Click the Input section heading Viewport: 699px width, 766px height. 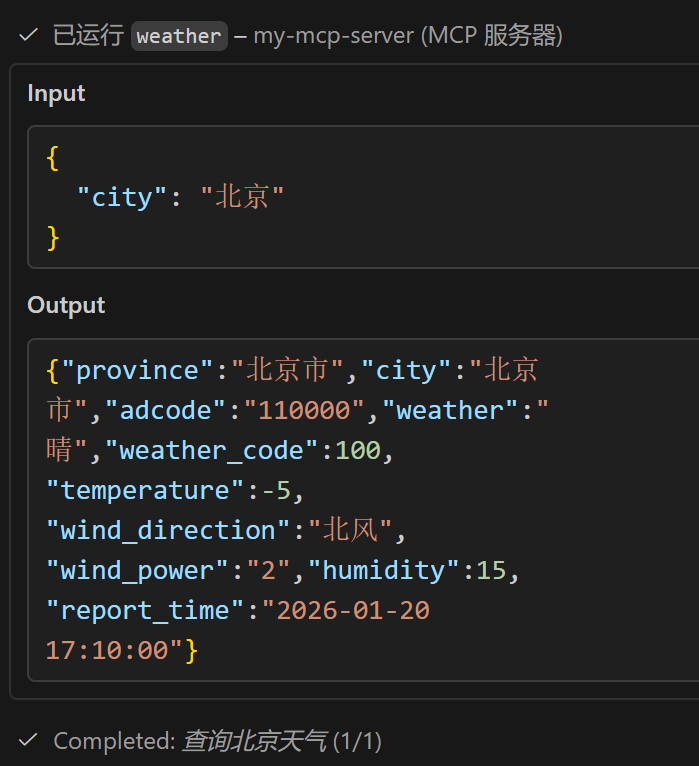pyautogui.click(x=56, y=93)
